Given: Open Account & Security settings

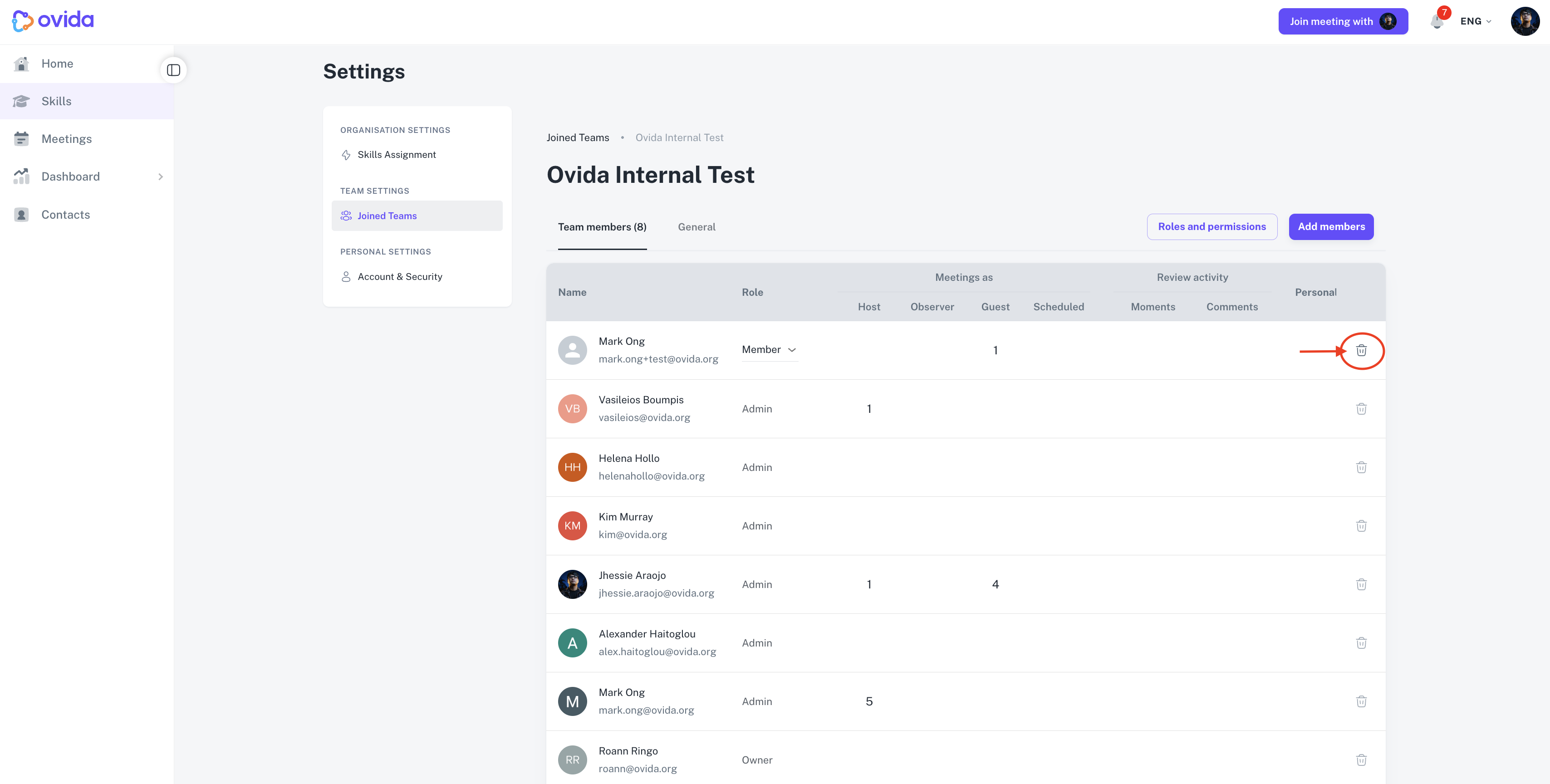Looking at the screenshot, I should point(417,276).
